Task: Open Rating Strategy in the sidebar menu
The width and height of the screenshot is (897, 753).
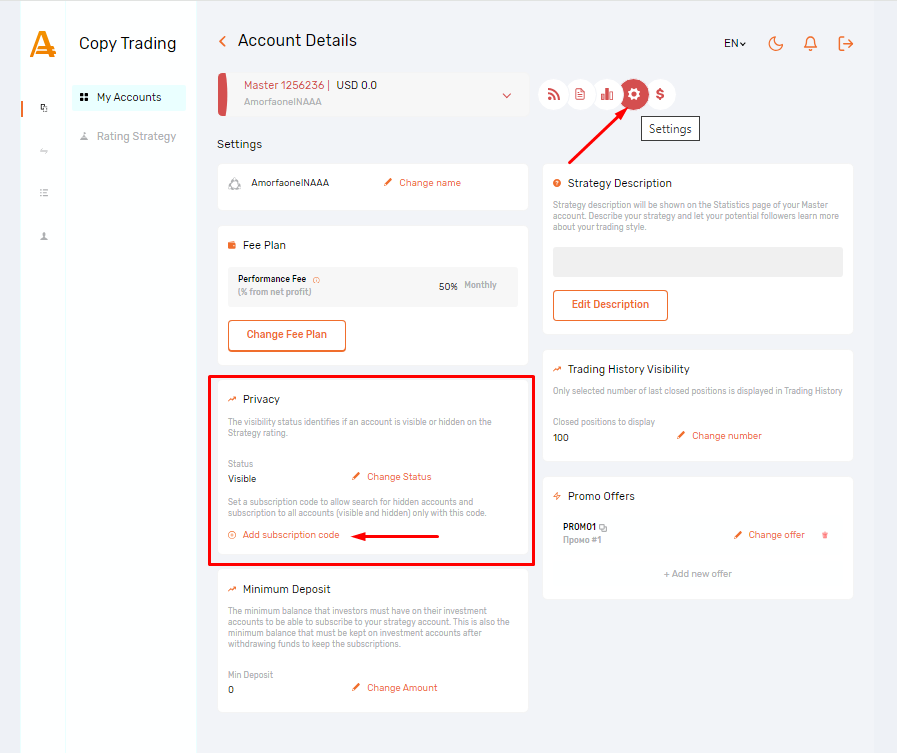Action: pos(135,136)
